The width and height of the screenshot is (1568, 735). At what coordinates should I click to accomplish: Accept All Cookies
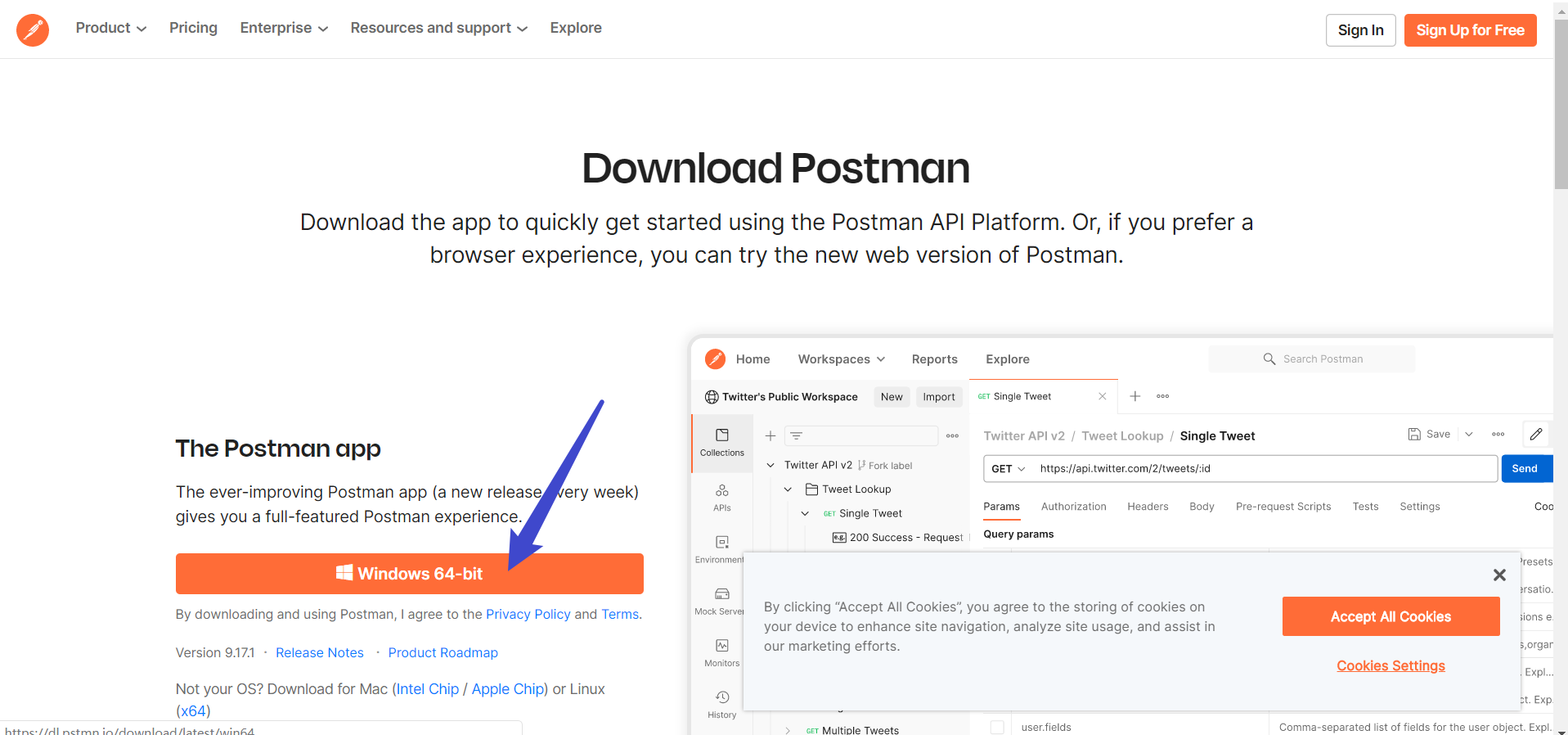1391,616
